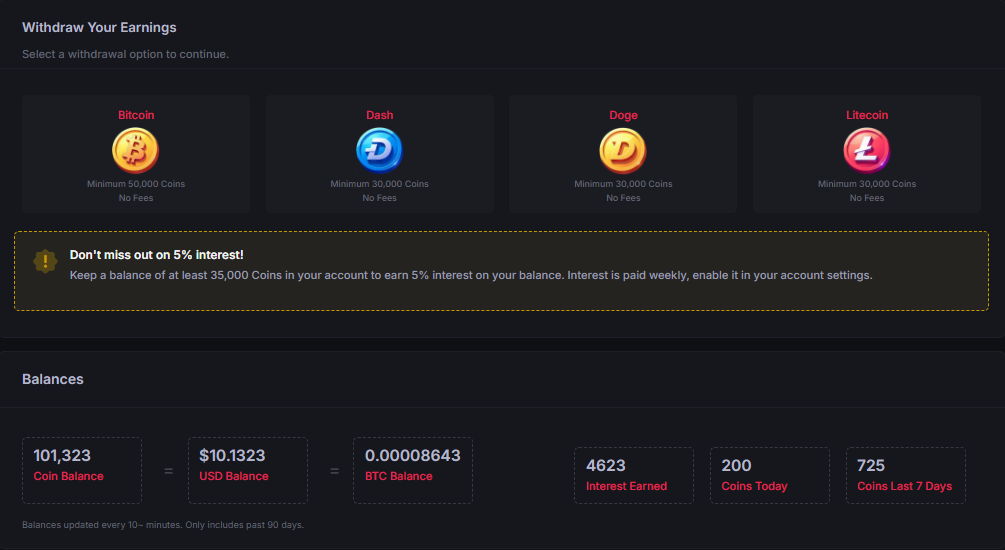Select the Dash coin icon

click(379, 150)
